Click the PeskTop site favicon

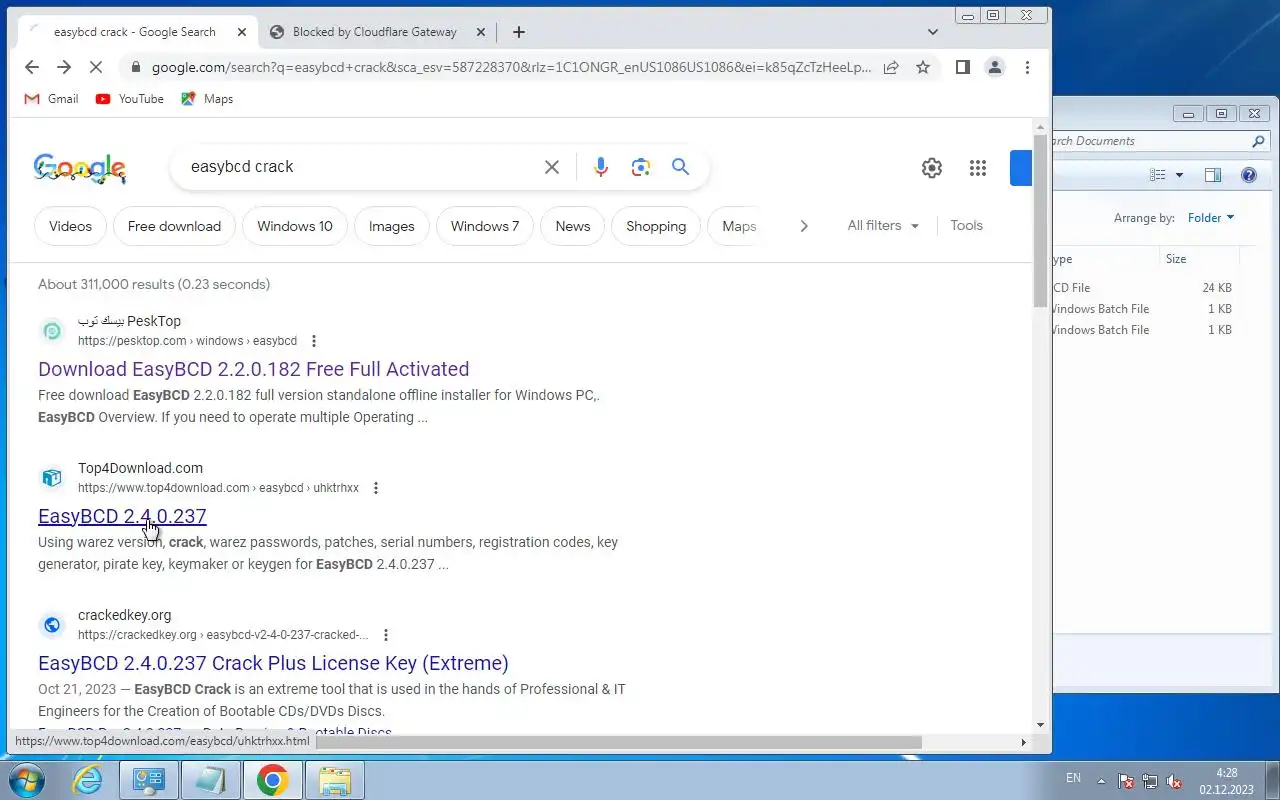tap(52, 331)
